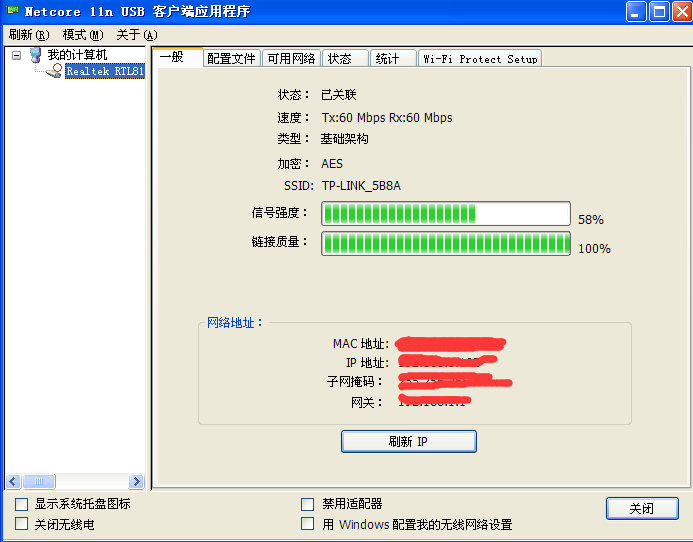Enable 用 Windows 配置我的无线网络设置 checkbox
This screenshot has height=542, width=693.
[x=308, y=524]
